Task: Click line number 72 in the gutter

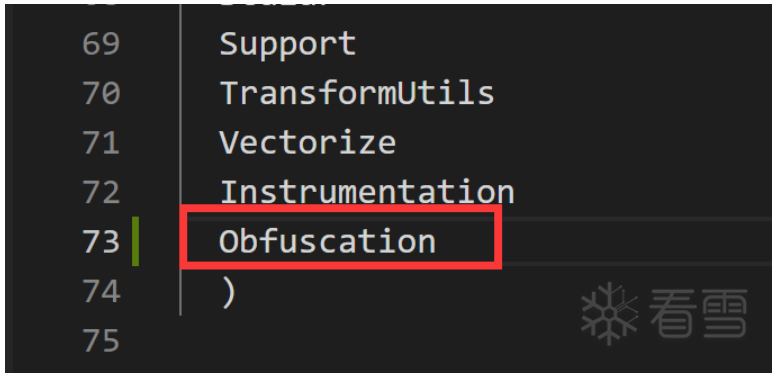Action: pyautogui.click(x=101, y=192)
